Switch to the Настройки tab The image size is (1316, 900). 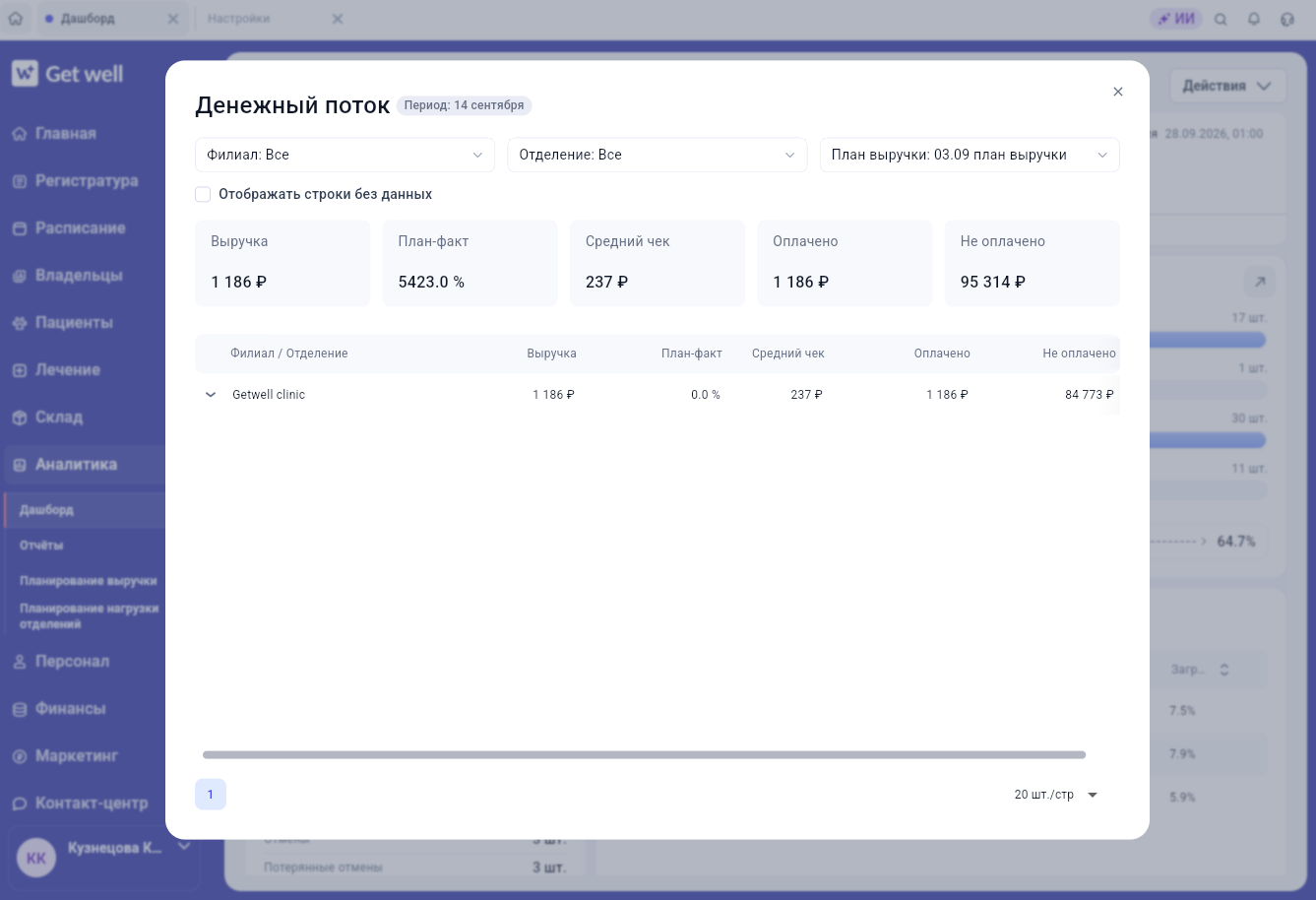[x=239, y=19]
